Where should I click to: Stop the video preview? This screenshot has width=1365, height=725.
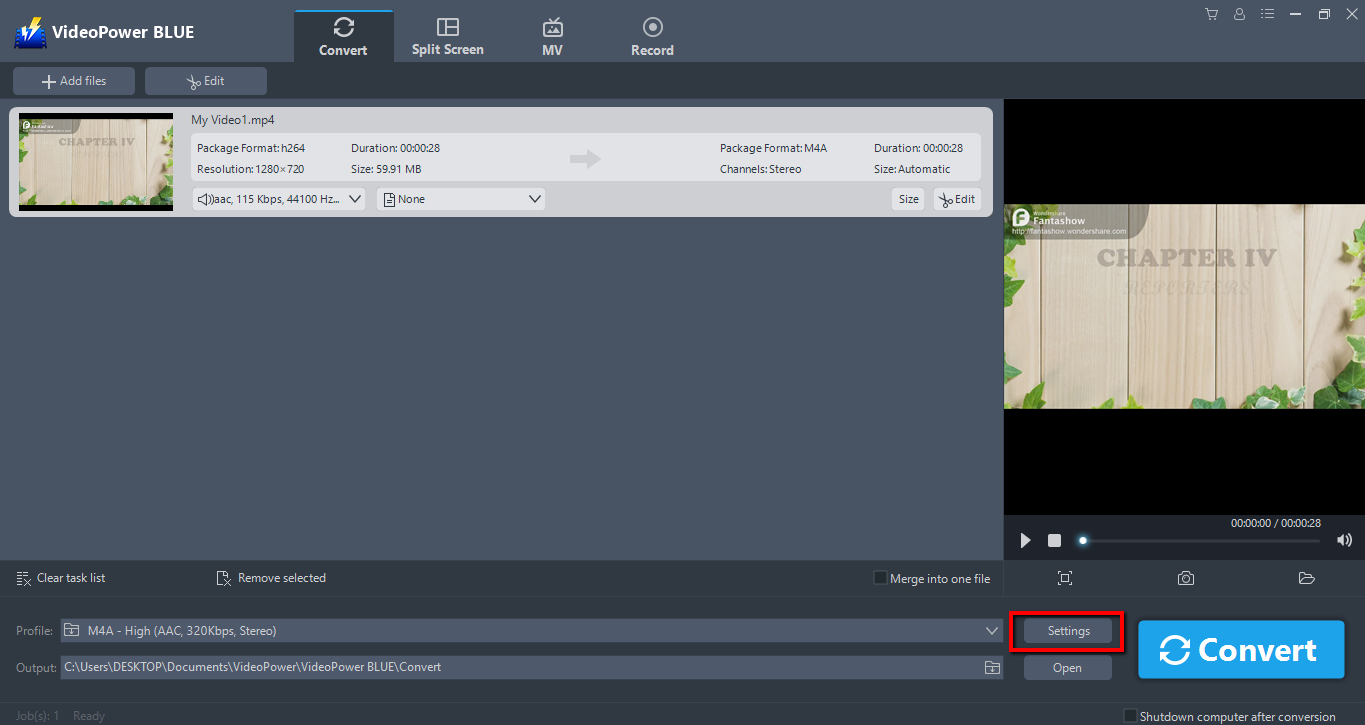(x=1054, y=540)
